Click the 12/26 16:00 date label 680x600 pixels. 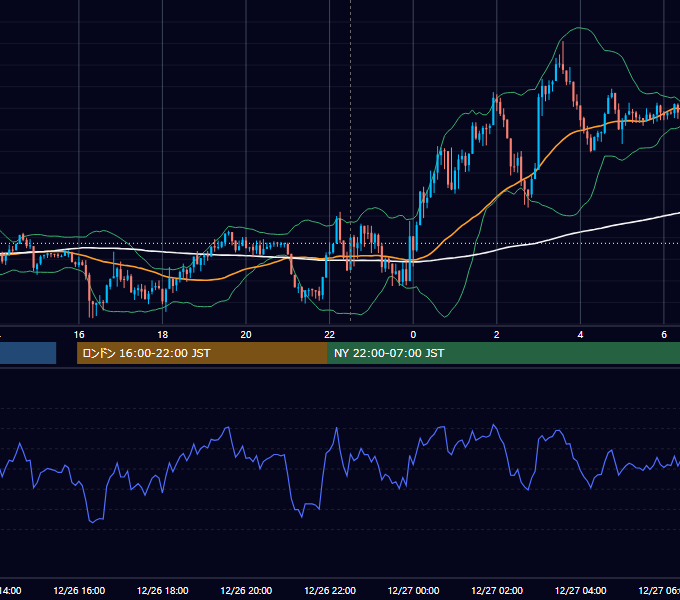coord(79,590)
